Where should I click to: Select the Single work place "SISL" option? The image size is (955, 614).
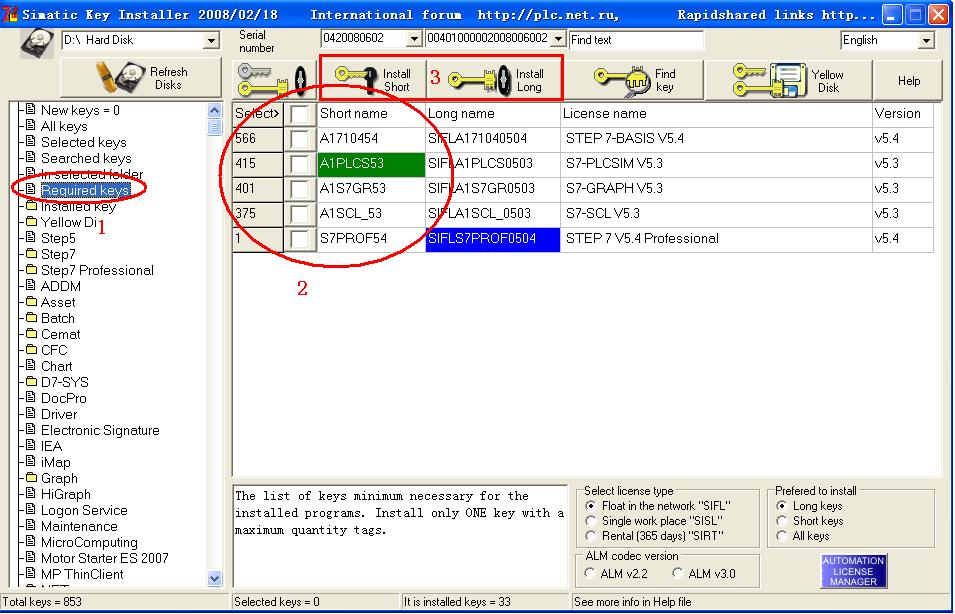pyautogui.click(x=591, y=521)
